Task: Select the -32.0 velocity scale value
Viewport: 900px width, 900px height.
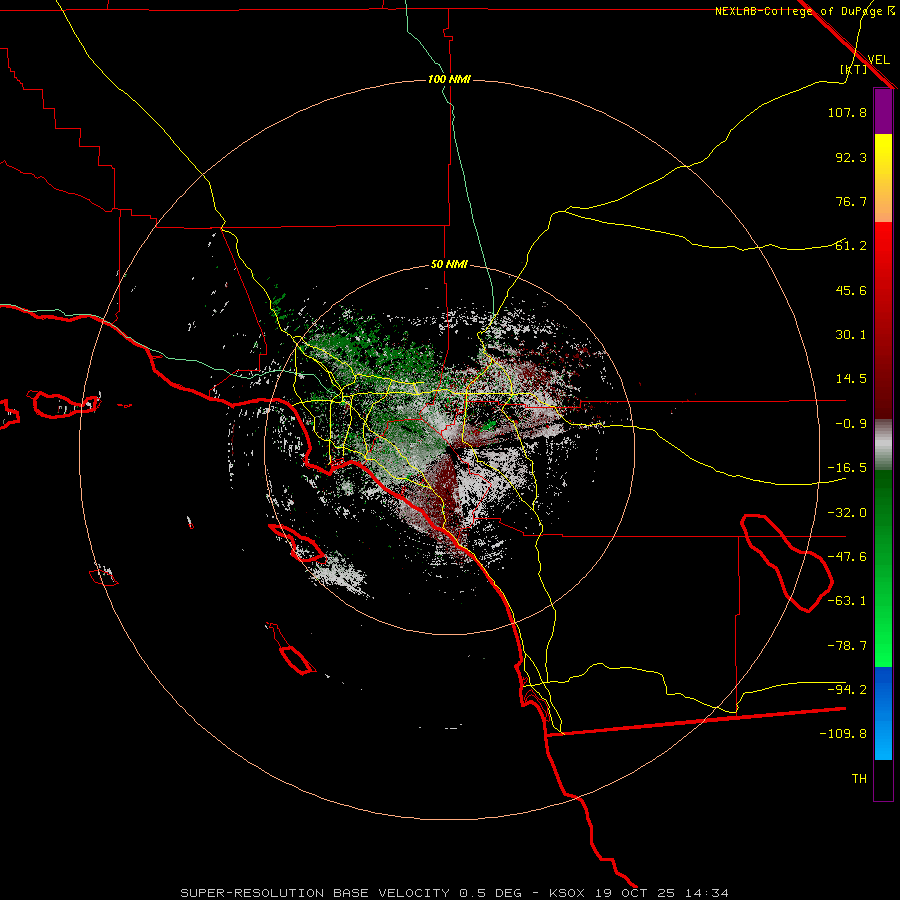Action: pyautogui.click(x=847, y=513)
